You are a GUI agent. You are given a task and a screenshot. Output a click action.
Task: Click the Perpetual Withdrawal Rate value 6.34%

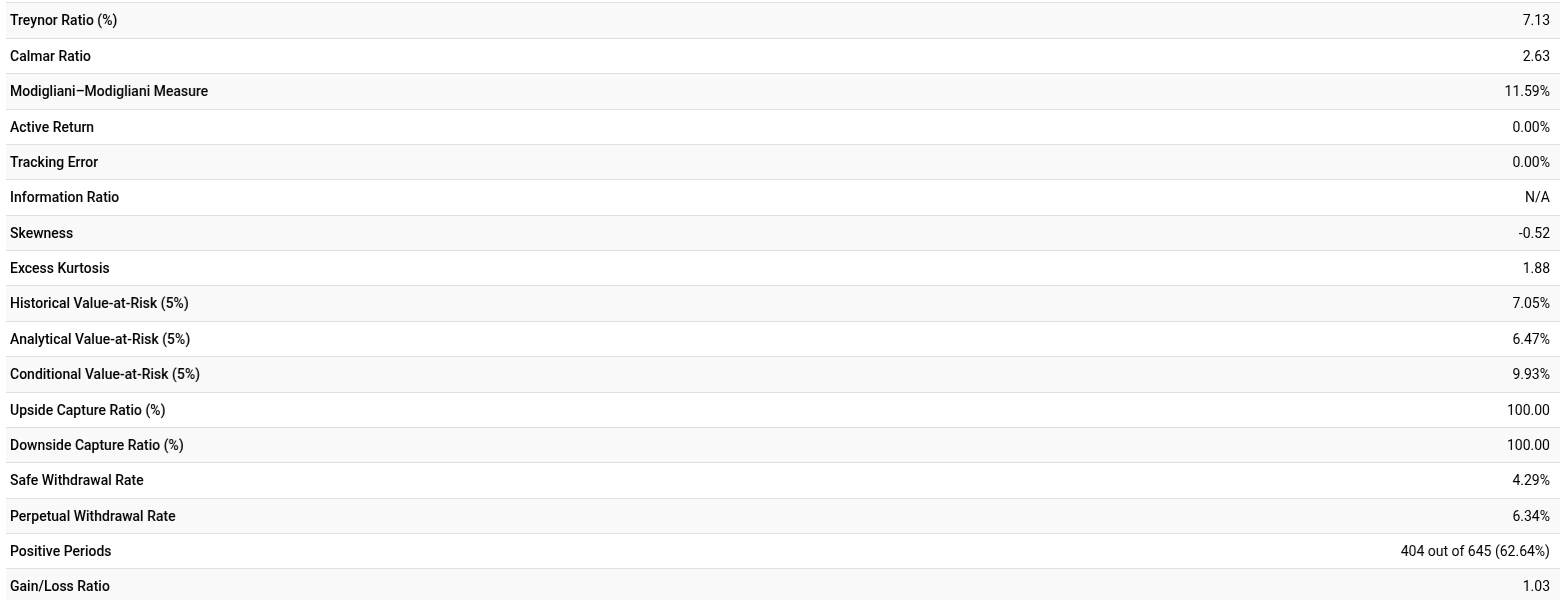click(x=1530, y=516)
